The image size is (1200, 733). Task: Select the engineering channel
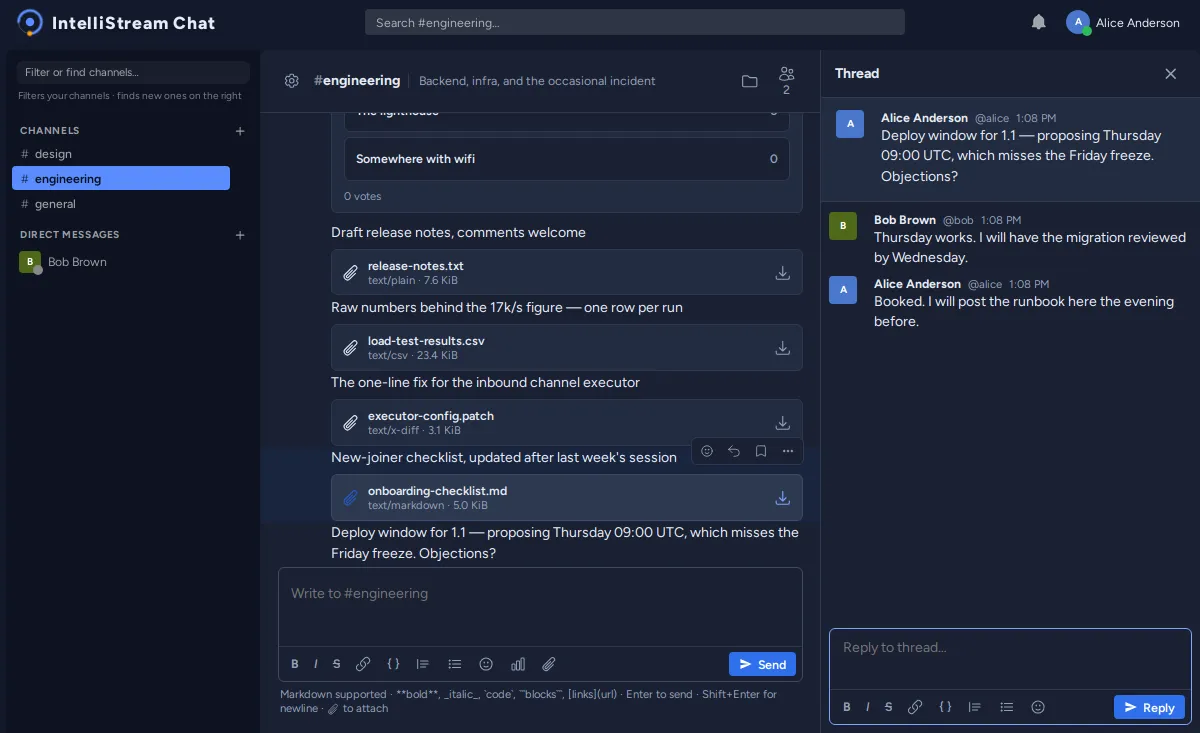(121, 178)
